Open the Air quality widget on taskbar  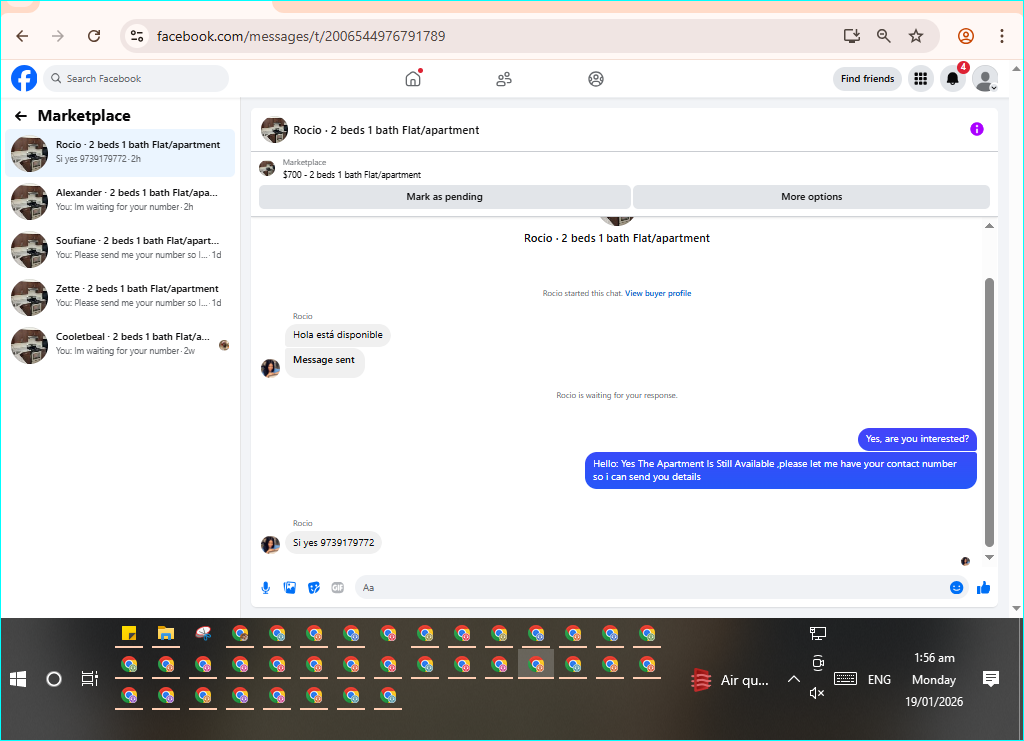tap(730, 680)
